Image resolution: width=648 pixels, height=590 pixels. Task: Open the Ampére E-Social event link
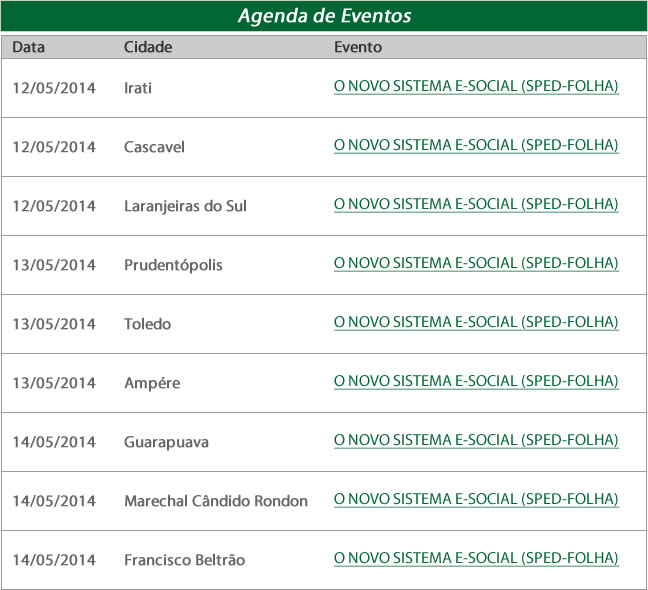tap(476, 382)
